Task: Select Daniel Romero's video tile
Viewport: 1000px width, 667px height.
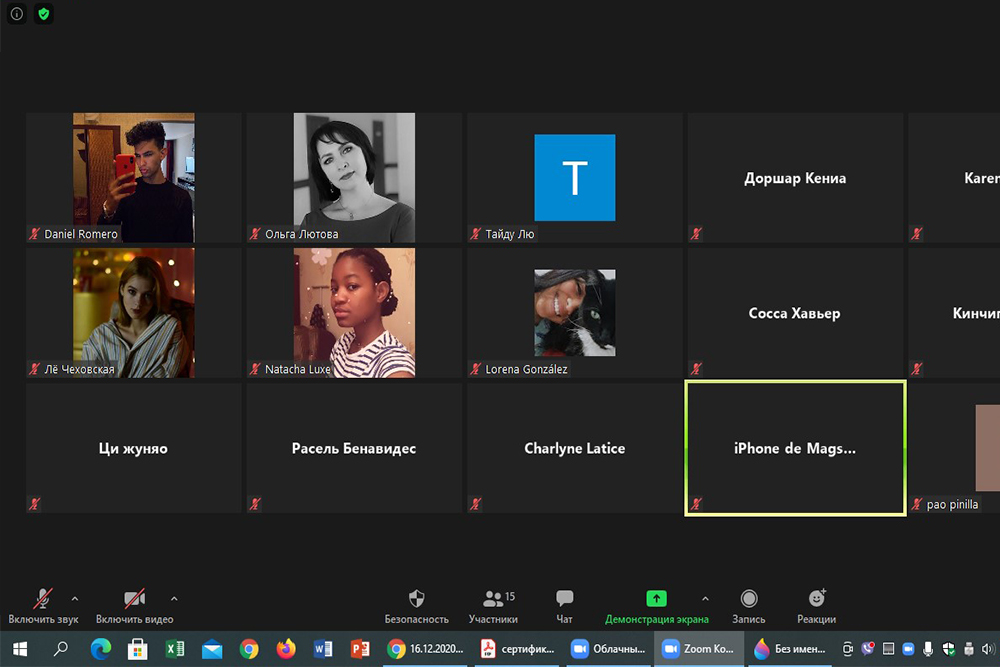Action: [133, 177]
